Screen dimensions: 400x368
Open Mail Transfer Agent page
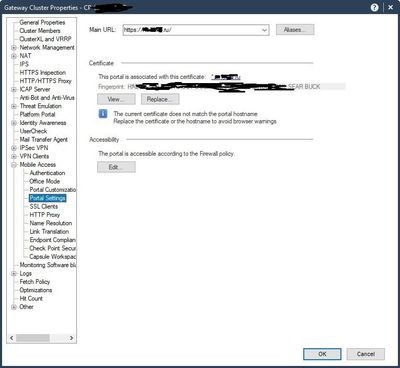click(x=43, y=139)
